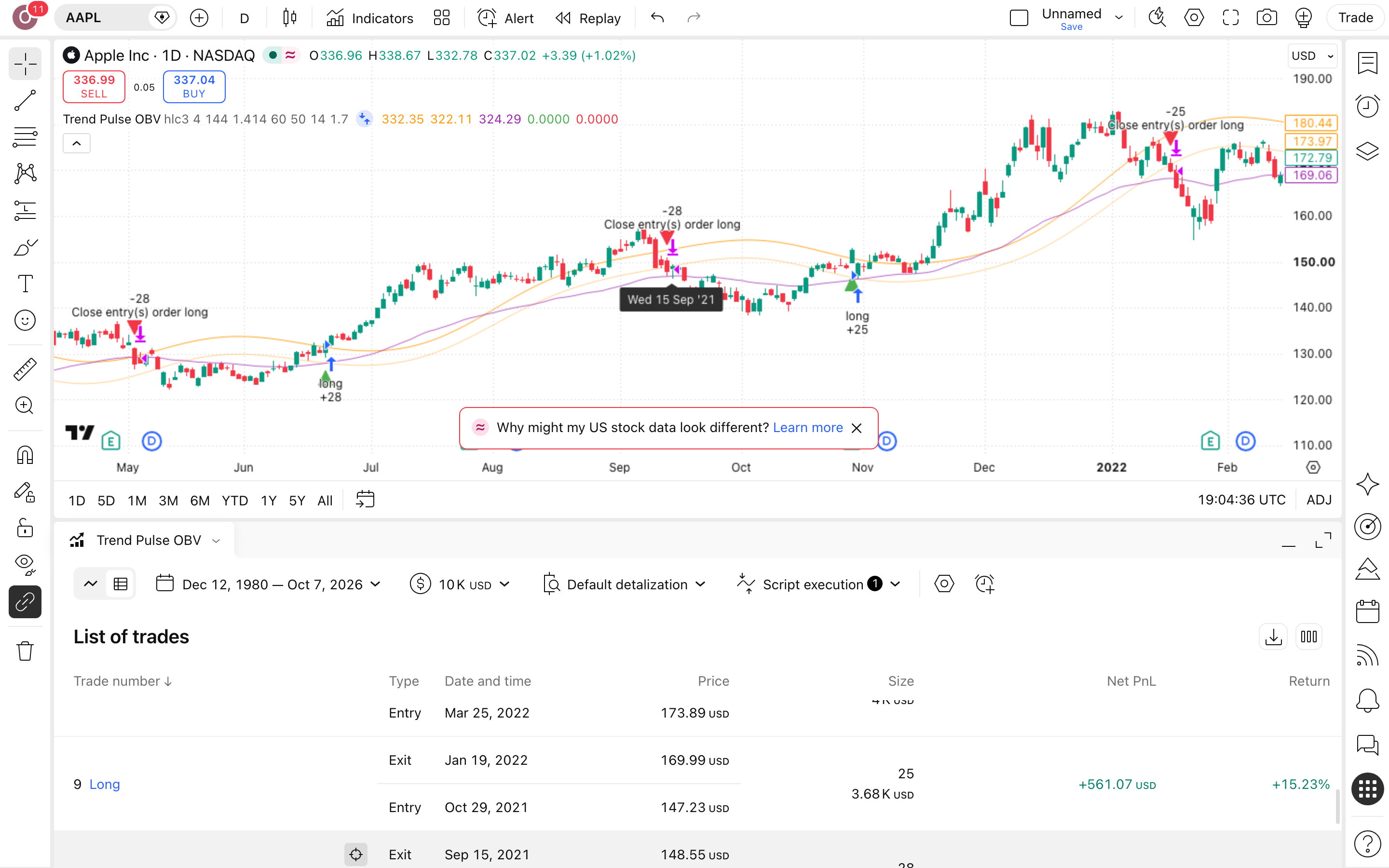Start bar Replay mode
This screenshot has height=868, width=1389.
pos(588,18)
